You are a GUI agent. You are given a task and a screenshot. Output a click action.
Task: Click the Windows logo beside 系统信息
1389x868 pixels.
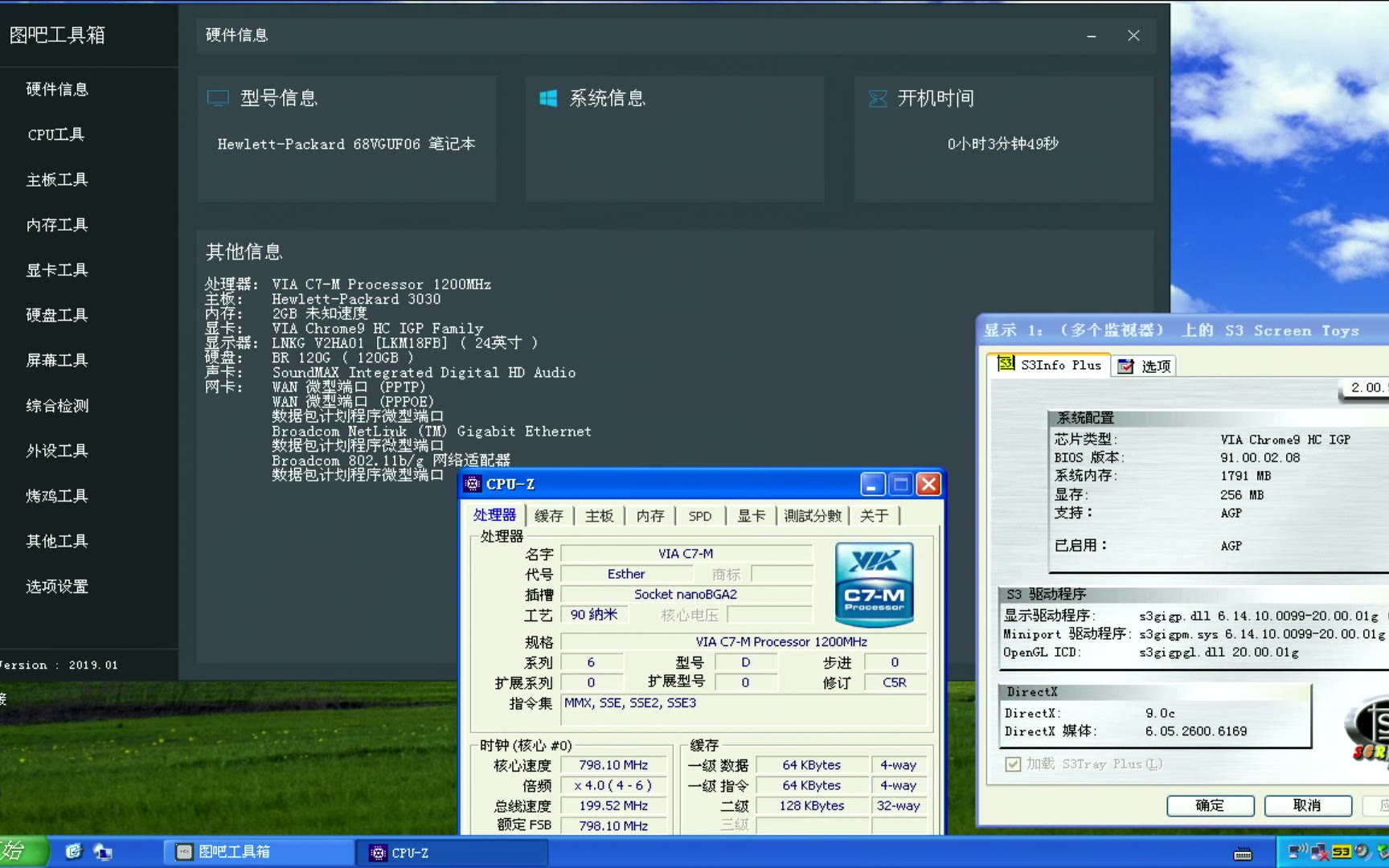(548, 98)
